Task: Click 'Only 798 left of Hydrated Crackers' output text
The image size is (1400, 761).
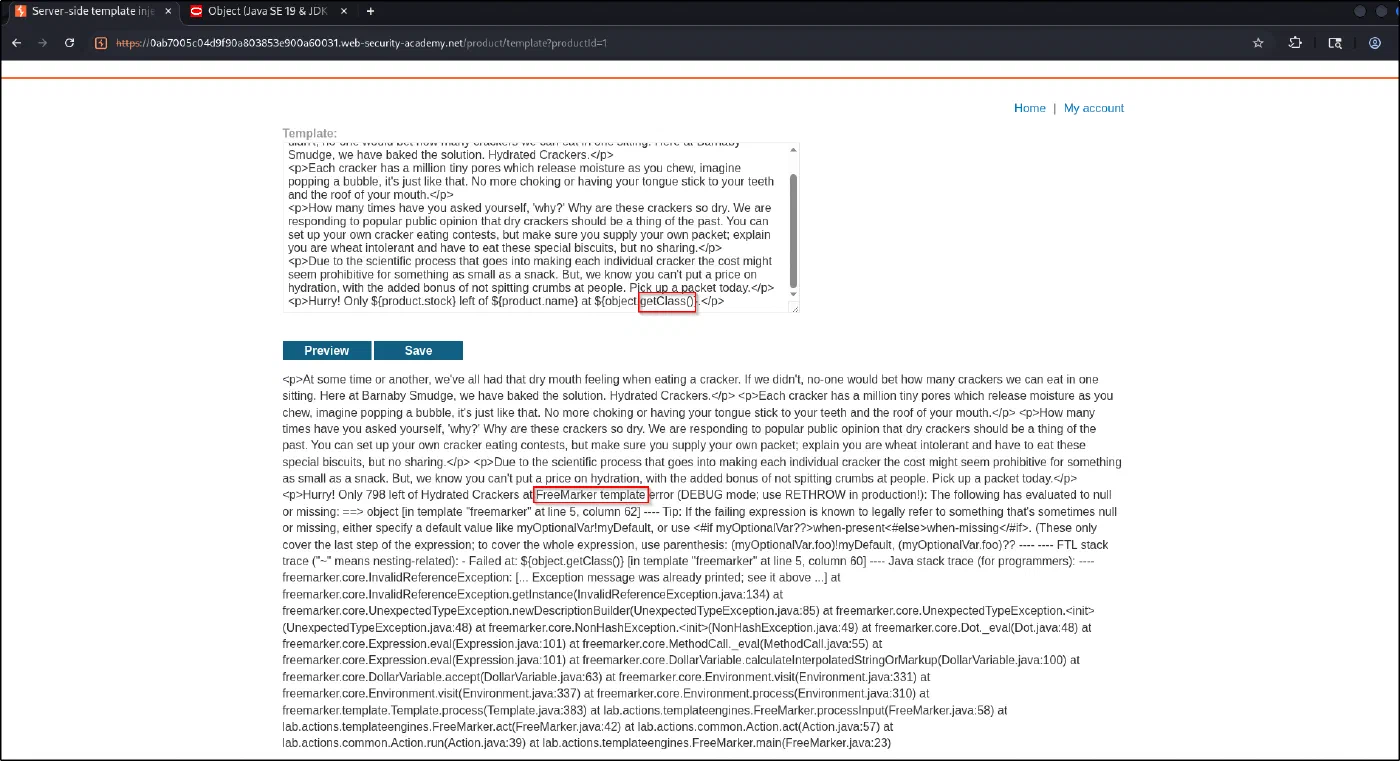Action: [x=425, y=495]
